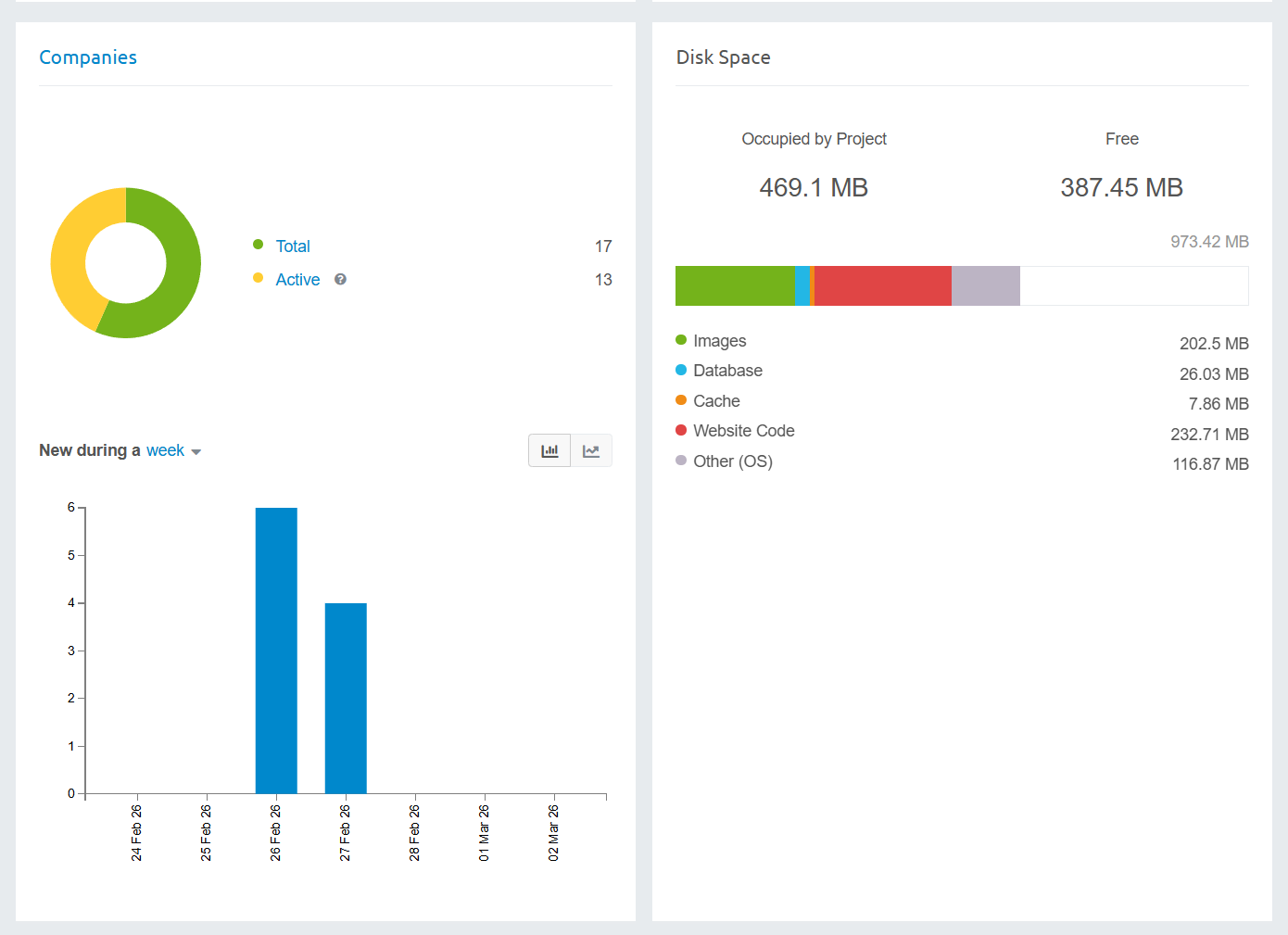The width and height of the screenshot is (1288, 935).
Task: Open the Total companies link
Action: 293,246
